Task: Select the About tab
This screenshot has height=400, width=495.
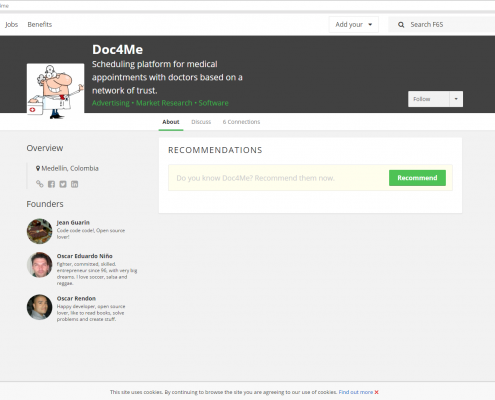Action: [171, 122]
